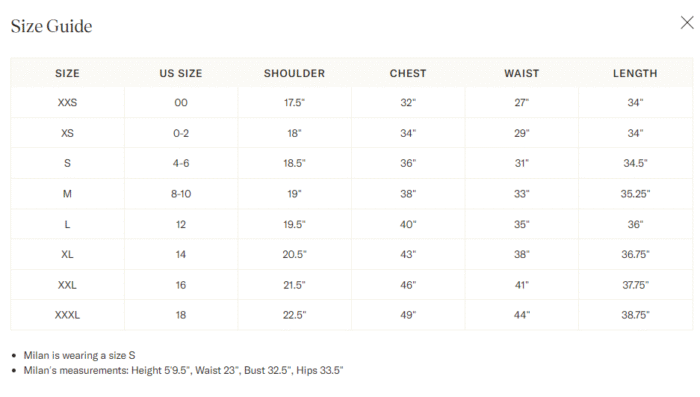The width and height of the screenshot is (700, 397).
Task: Click the 41" waist value for XXL
Action: [521, 285]
